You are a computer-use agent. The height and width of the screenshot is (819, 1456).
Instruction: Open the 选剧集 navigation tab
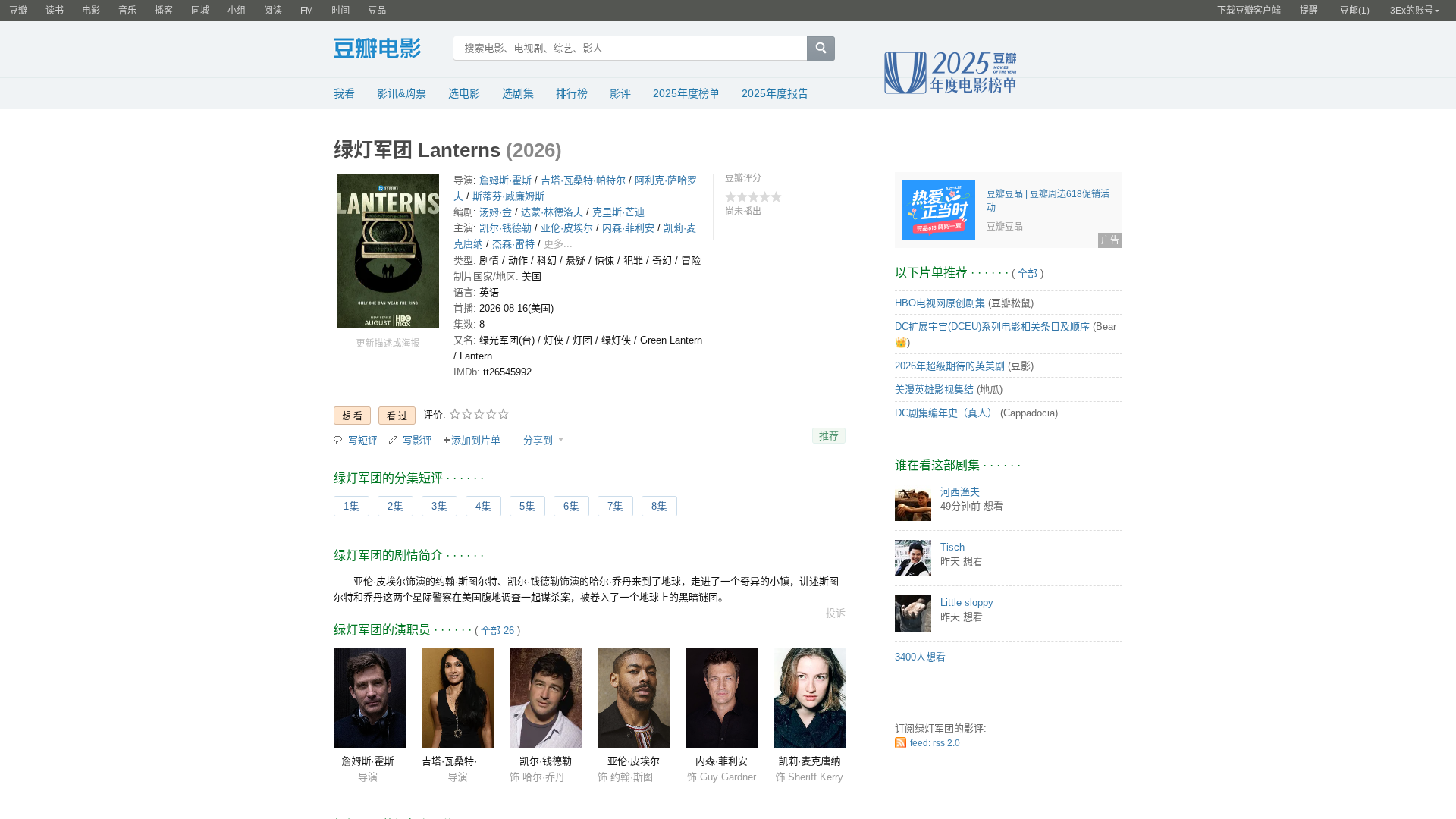(x=518, y=93)
